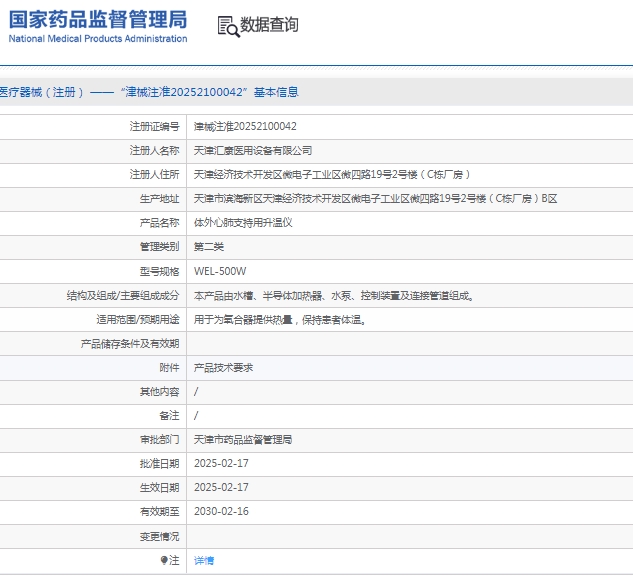Click the slash value in 其他内容 row
633x580 pixels.
196,392
